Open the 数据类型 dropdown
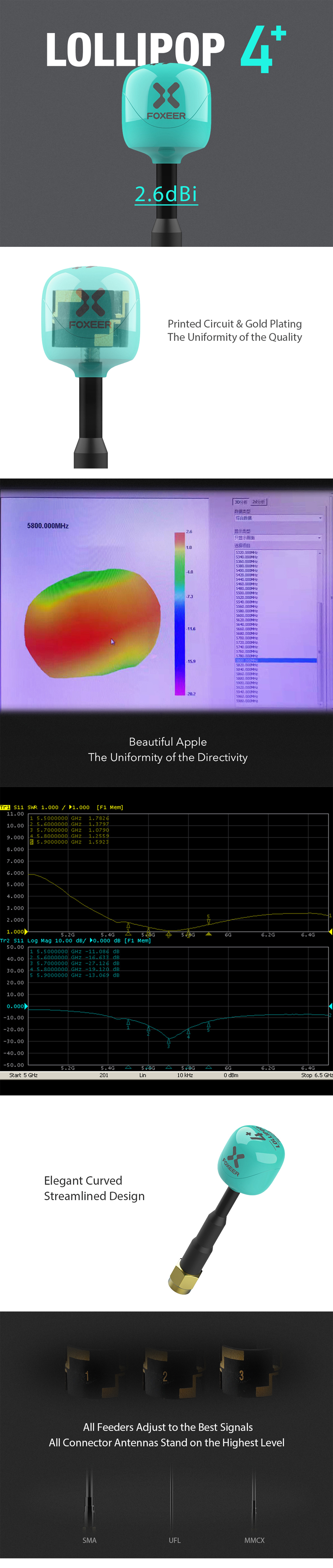 click(x=278, y=518)
